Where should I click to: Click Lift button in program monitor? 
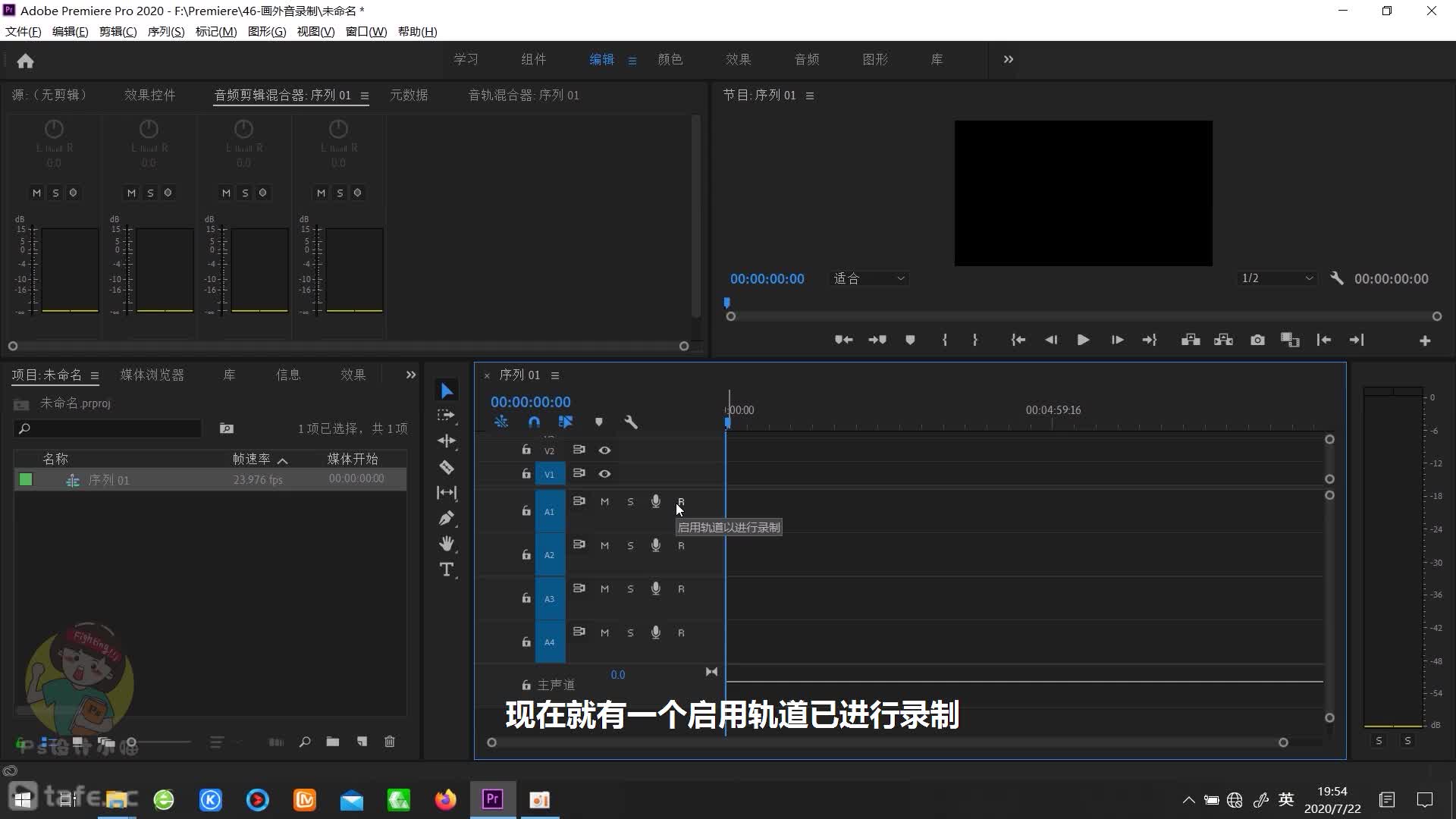(x=1191, y=340)
